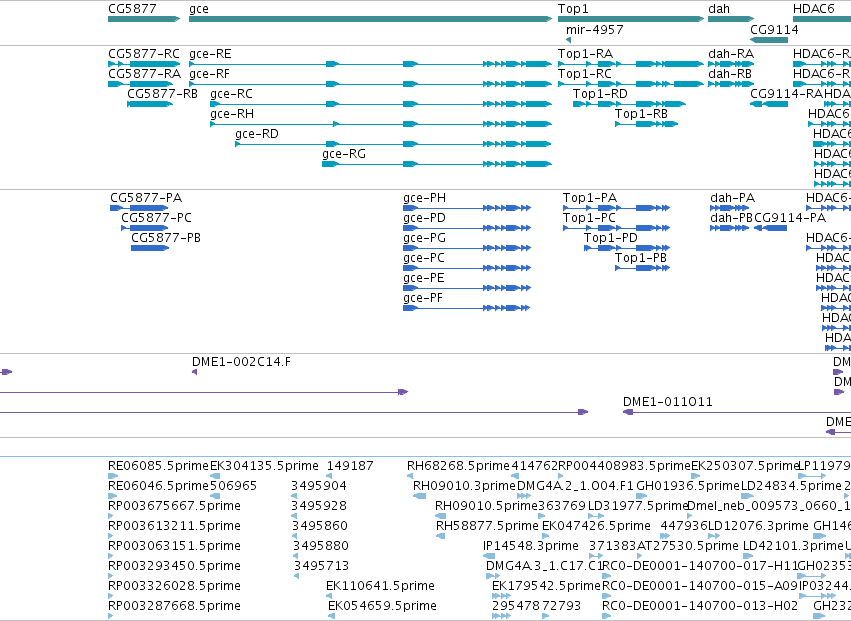This screenshot has width=851, height=621.
Task: Select the gce-PC protein label
Action: click(x=424, y=258)
